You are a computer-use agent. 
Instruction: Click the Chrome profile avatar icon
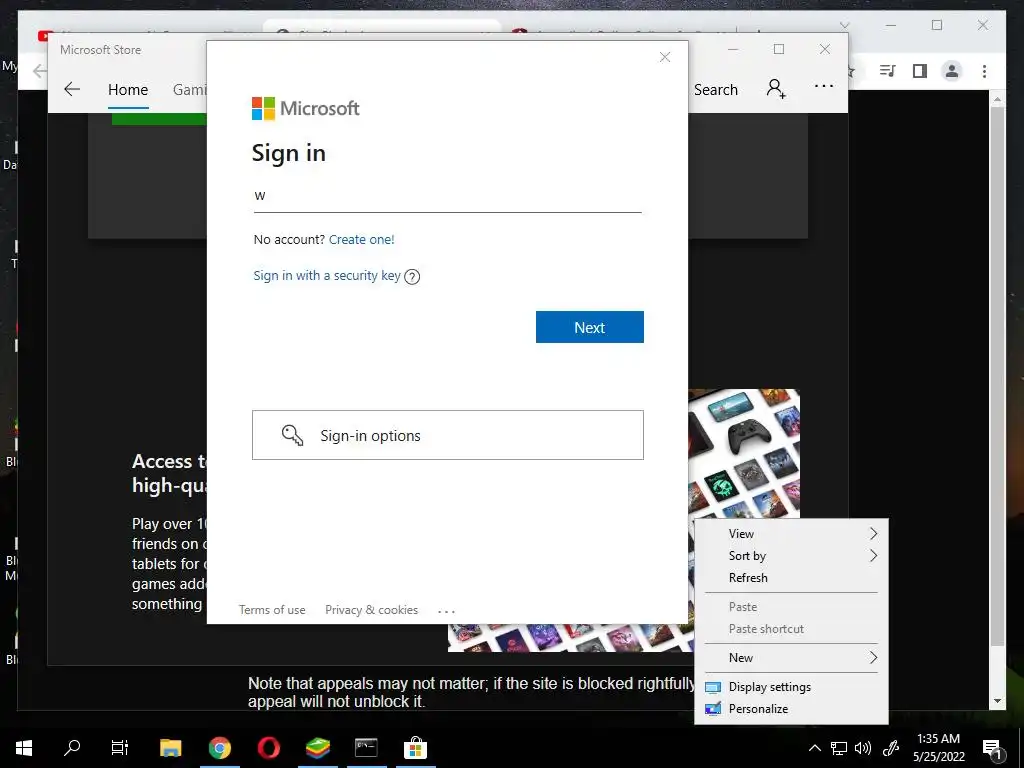coord(952,71)
